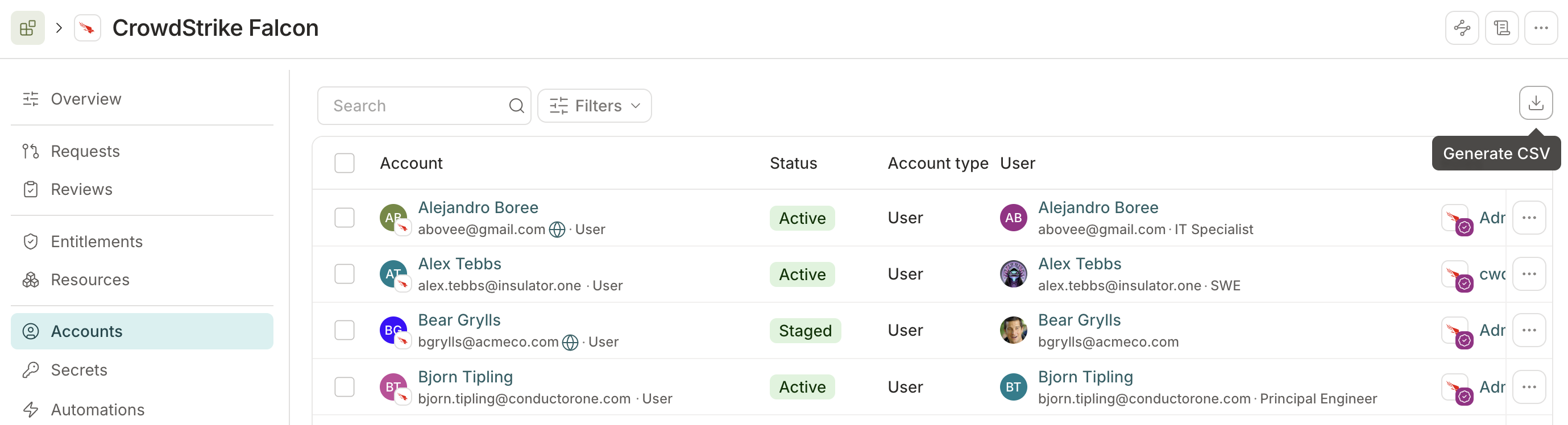The width and height of the screenshot is (1568, 425).
Task: Click the search magnifier icon
Action: click(x=516, y=106)
